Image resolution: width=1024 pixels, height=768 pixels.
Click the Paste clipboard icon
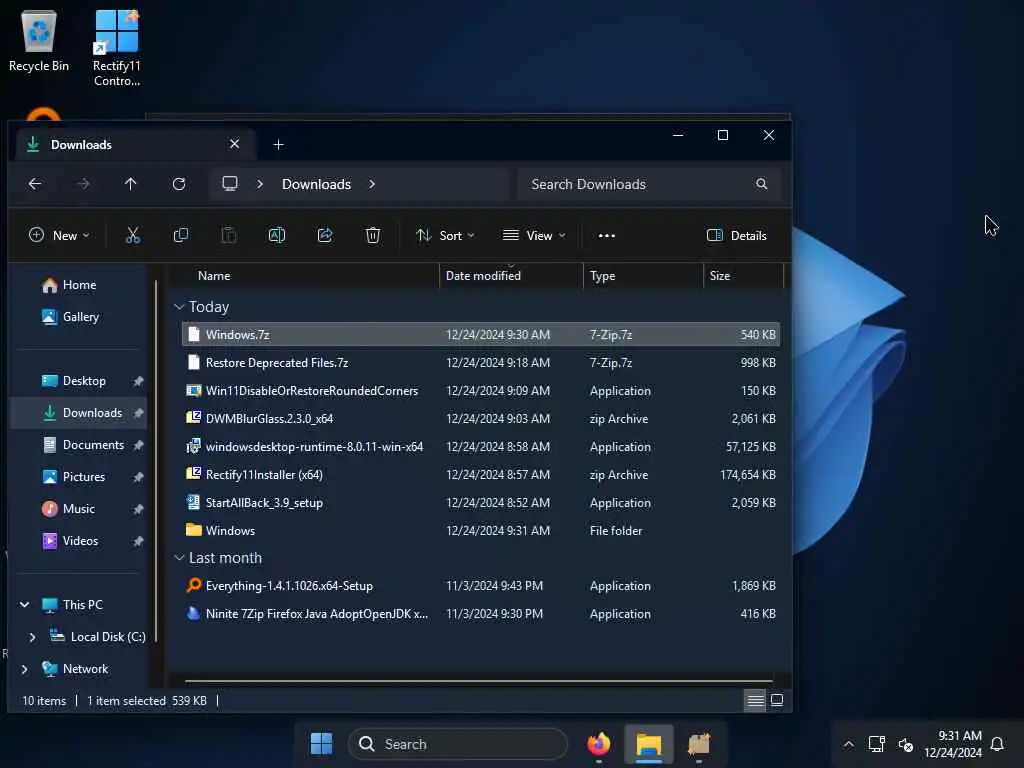(229, 235)
